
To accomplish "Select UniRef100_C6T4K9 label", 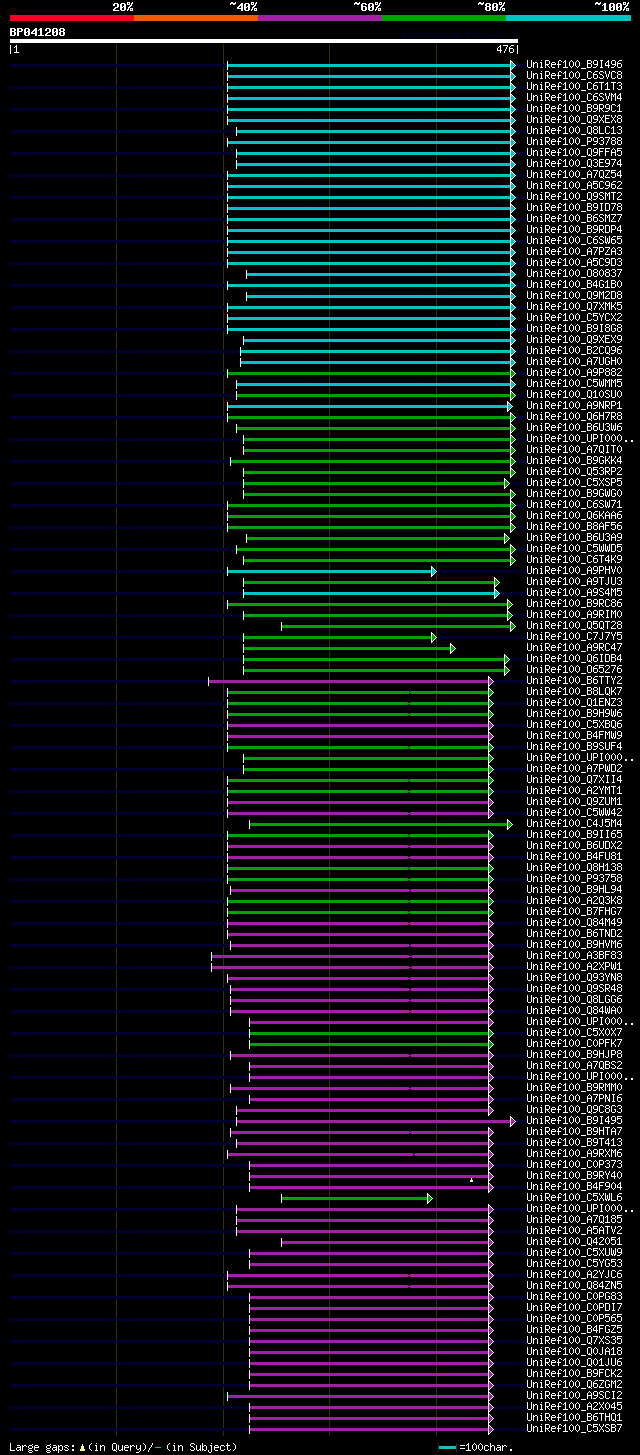I will coord(575,559).
